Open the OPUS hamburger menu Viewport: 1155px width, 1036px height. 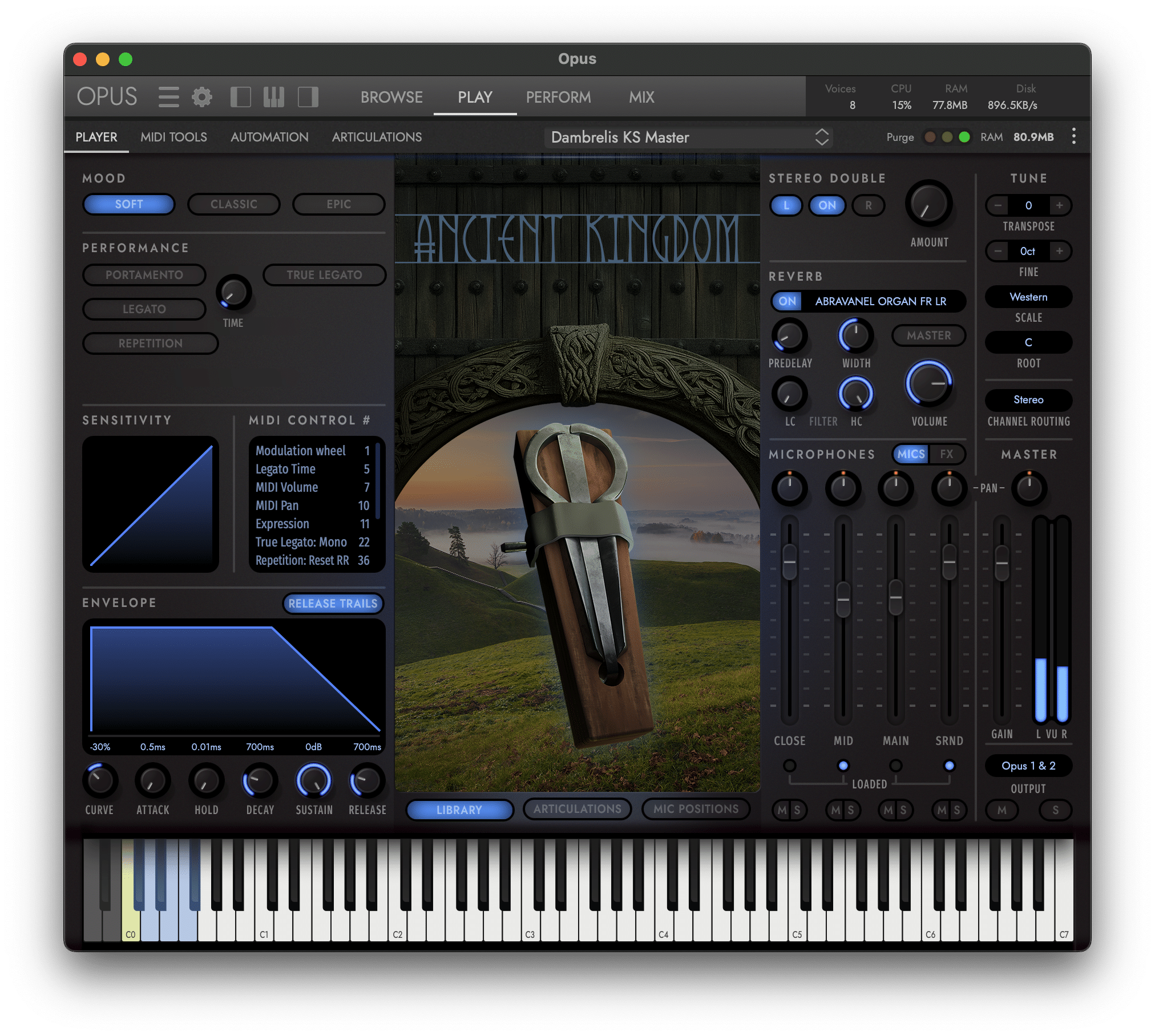(x=168, y=97)
